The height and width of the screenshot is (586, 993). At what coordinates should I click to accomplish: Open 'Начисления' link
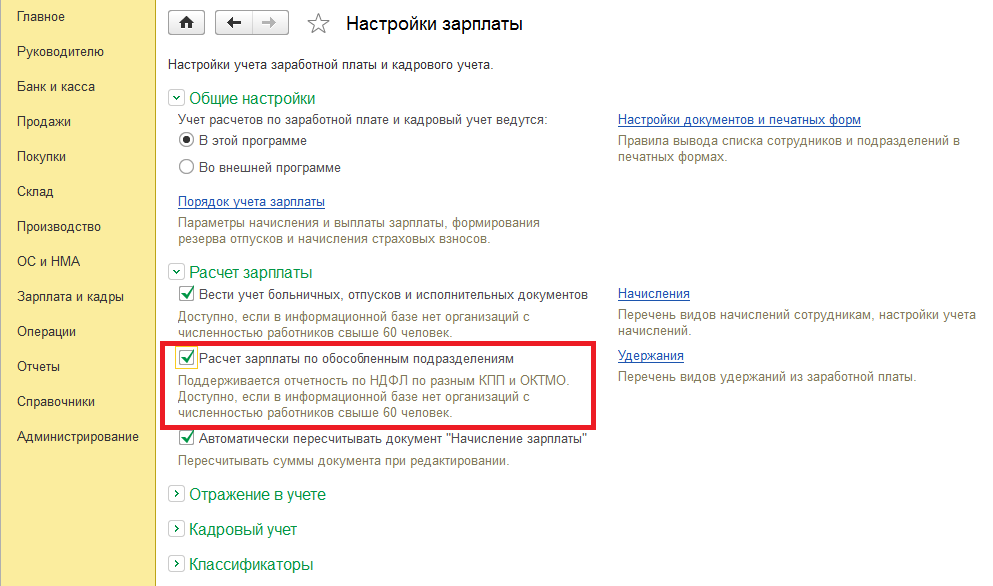[654, 293]
